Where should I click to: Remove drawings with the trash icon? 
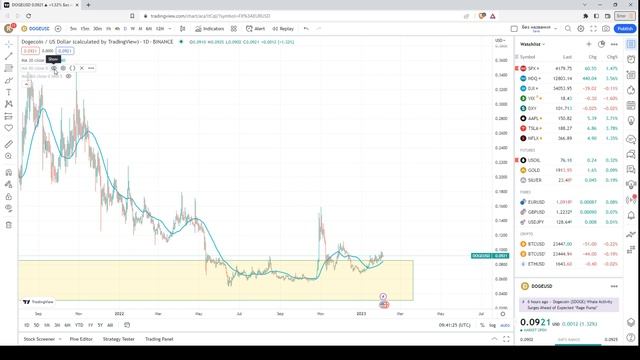(9, 225)
